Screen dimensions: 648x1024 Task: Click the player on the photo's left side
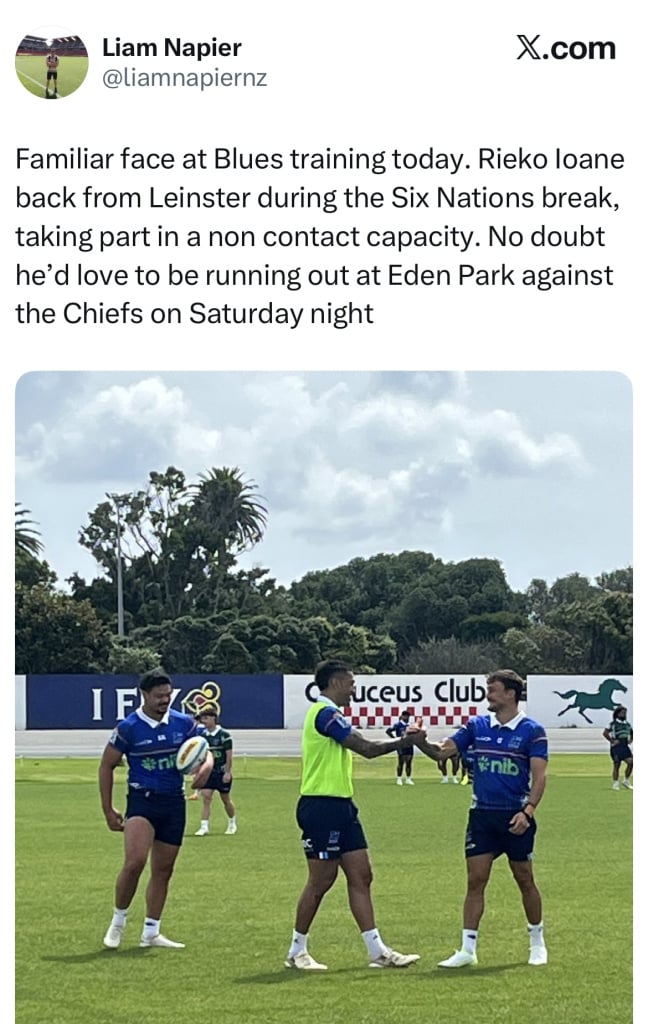pyautogui.click(x=152, y=808)
